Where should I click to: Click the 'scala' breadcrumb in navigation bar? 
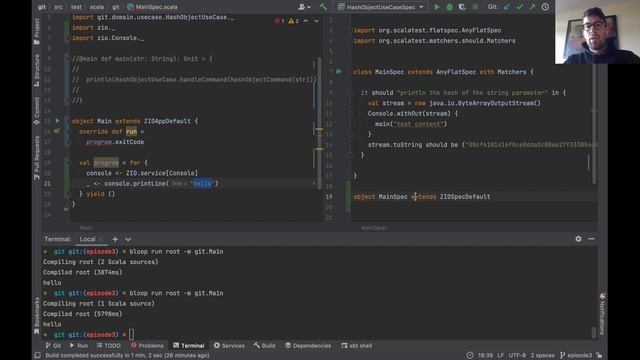[x=97, y=7]
